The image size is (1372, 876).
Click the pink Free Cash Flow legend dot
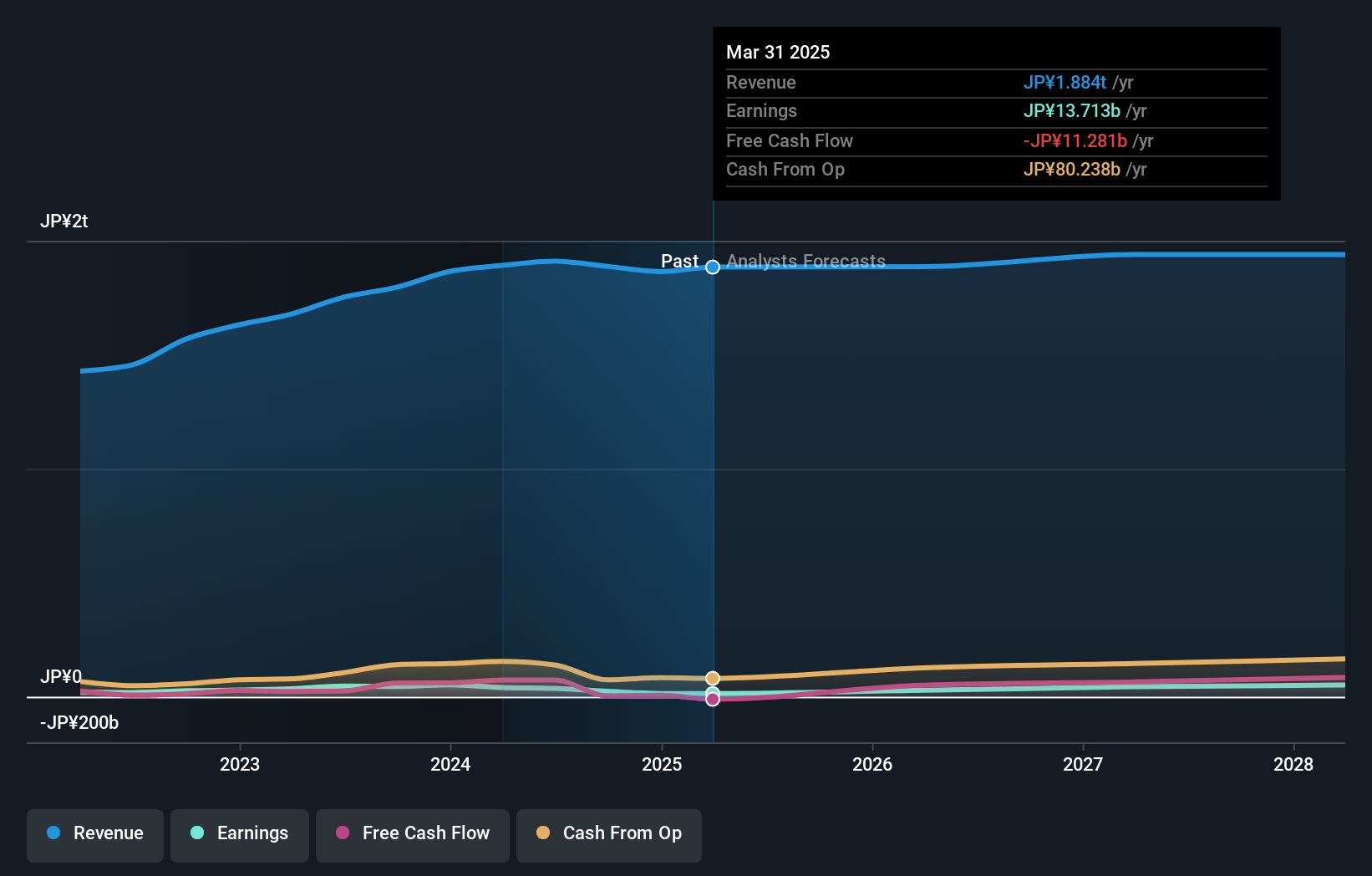coord(341,833)
